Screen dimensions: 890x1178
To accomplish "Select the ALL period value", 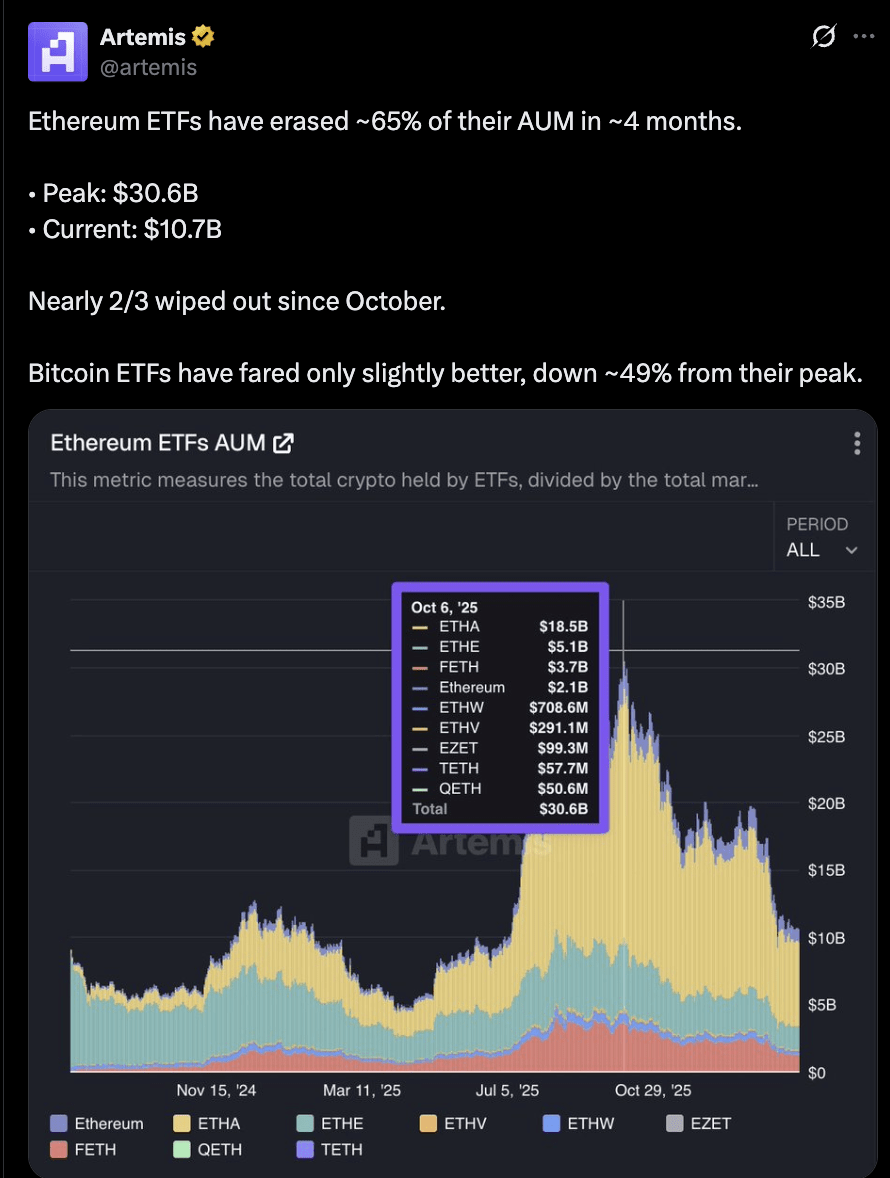I will (x=803, y=550).
